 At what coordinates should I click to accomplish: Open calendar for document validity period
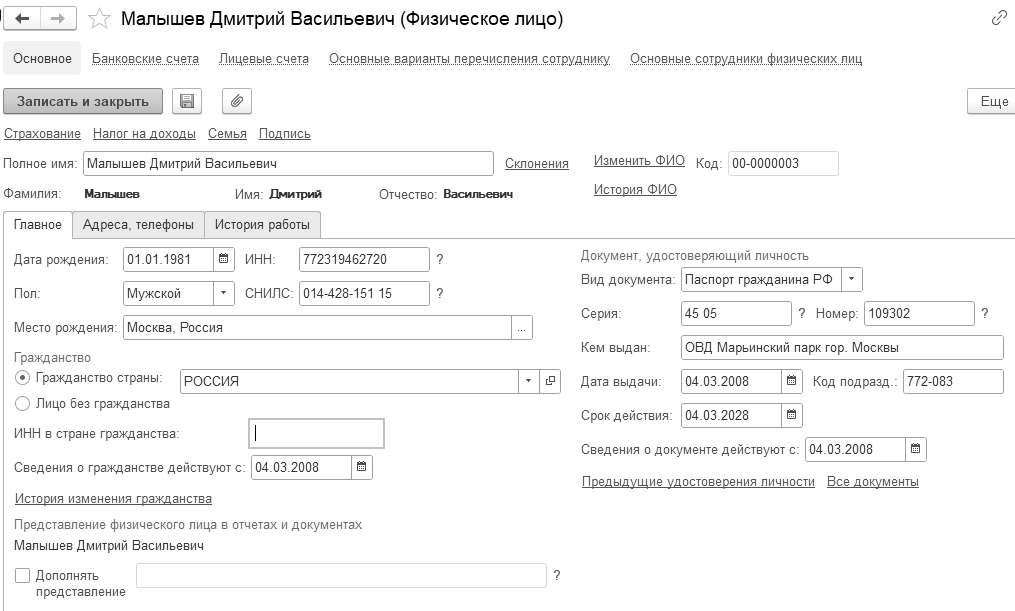[791, 414]
